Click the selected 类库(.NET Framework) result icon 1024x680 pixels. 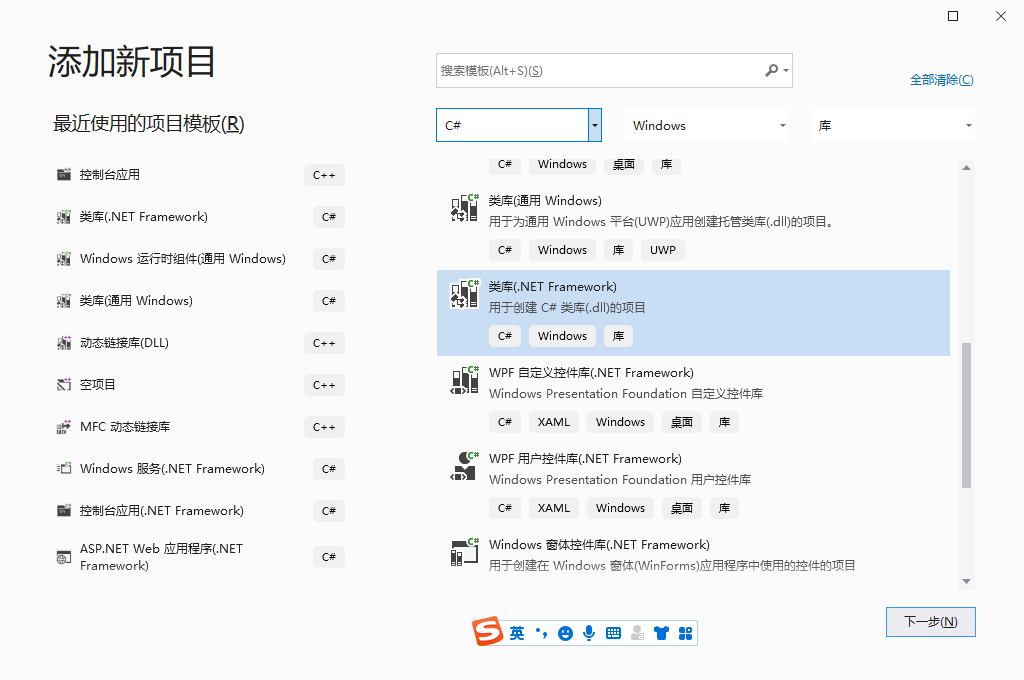464,294
